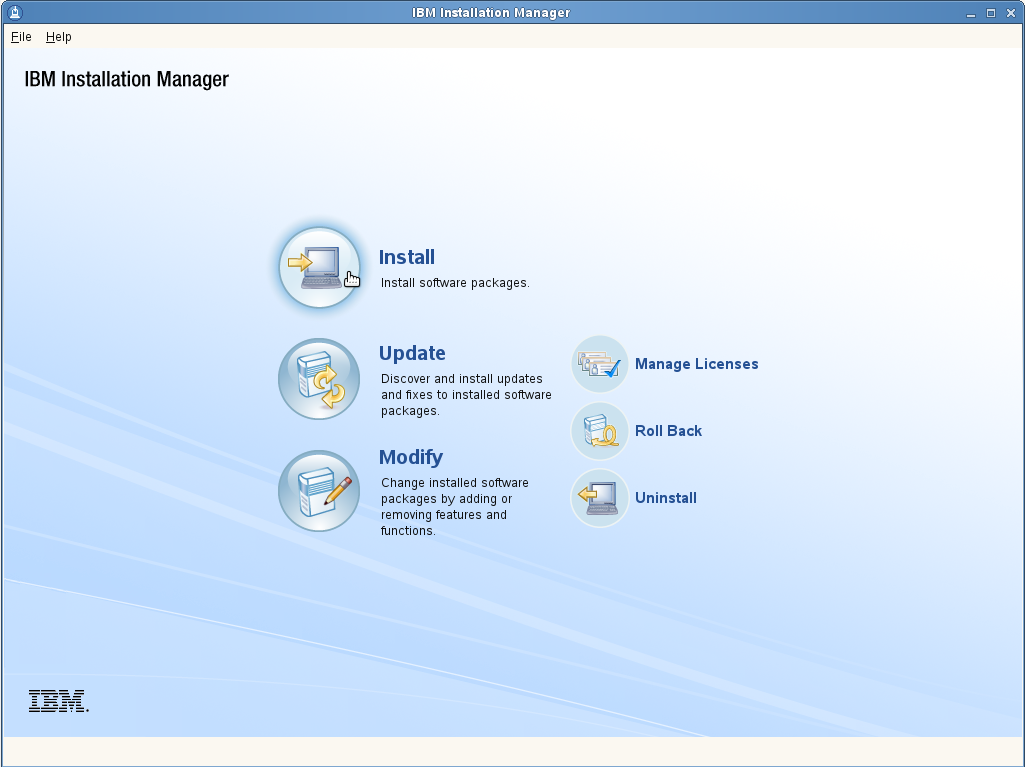Click the Roll Back icon

pyautogui.click(x=599, y=431)
